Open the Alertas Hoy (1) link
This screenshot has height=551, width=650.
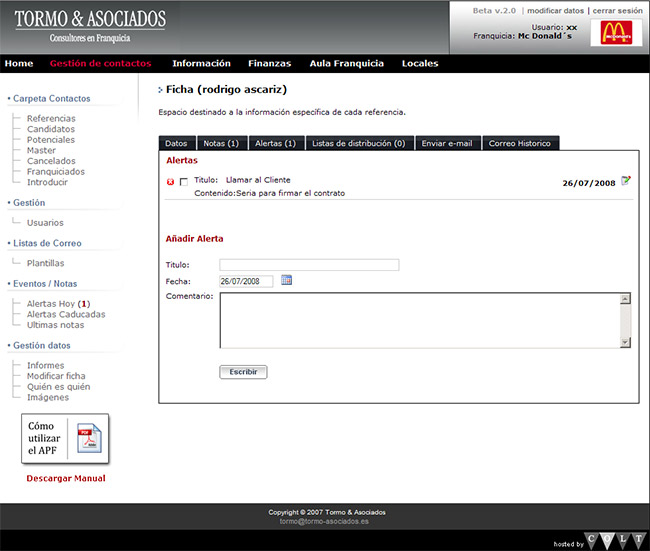[58, 304]
